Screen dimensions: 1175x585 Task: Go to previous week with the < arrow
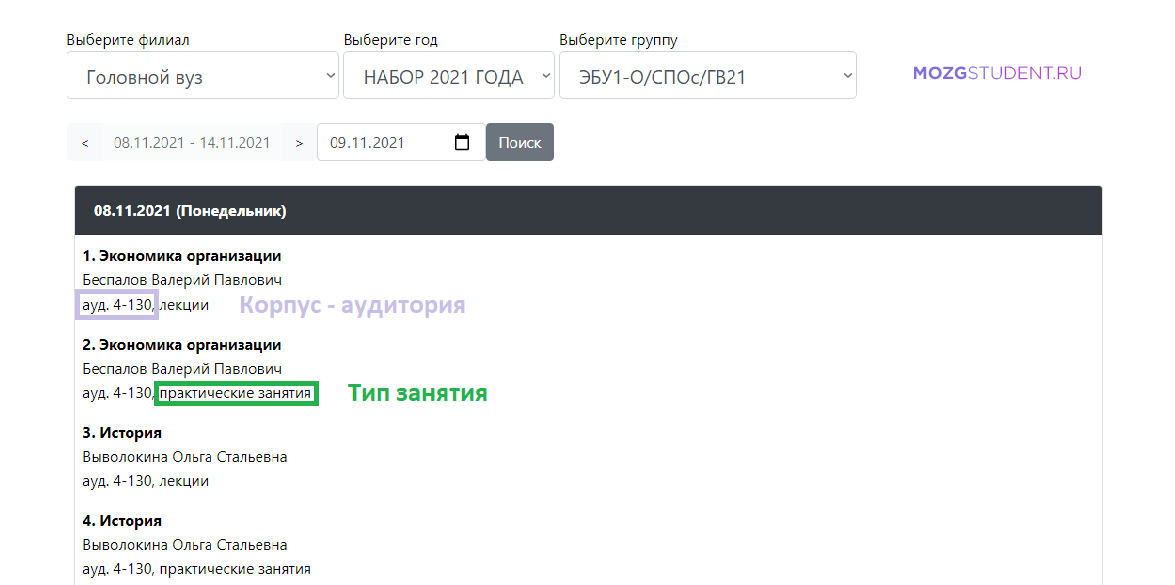coord(85,142)
